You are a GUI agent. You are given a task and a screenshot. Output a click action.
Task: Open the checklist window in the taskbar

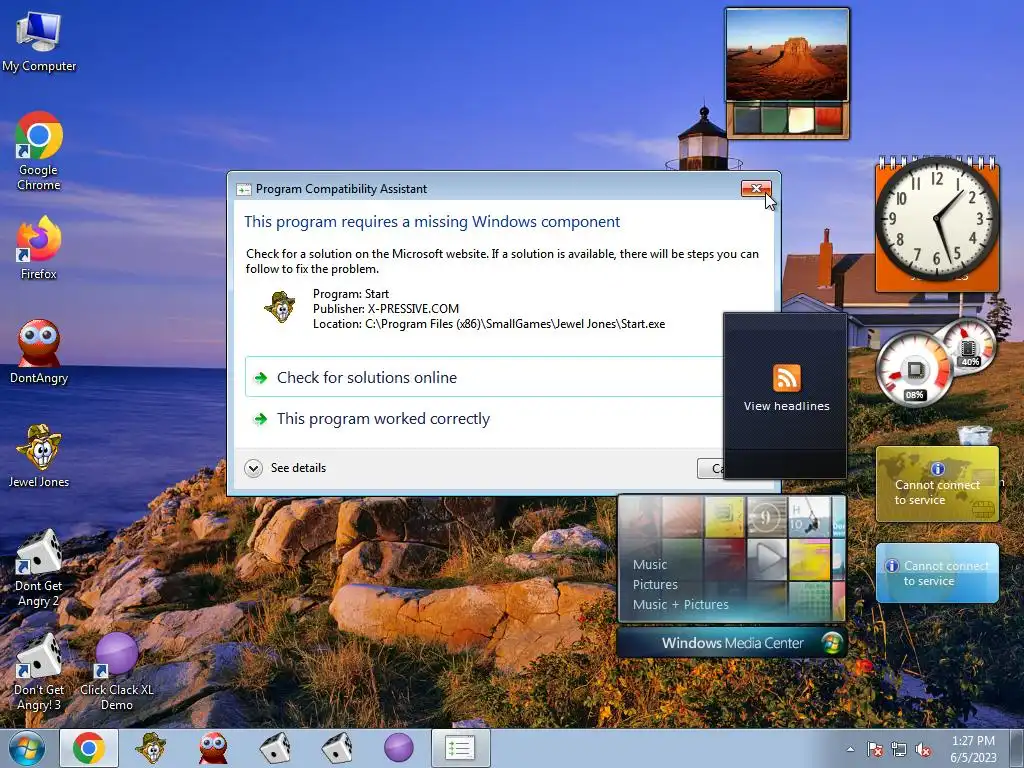click(460, 748)
